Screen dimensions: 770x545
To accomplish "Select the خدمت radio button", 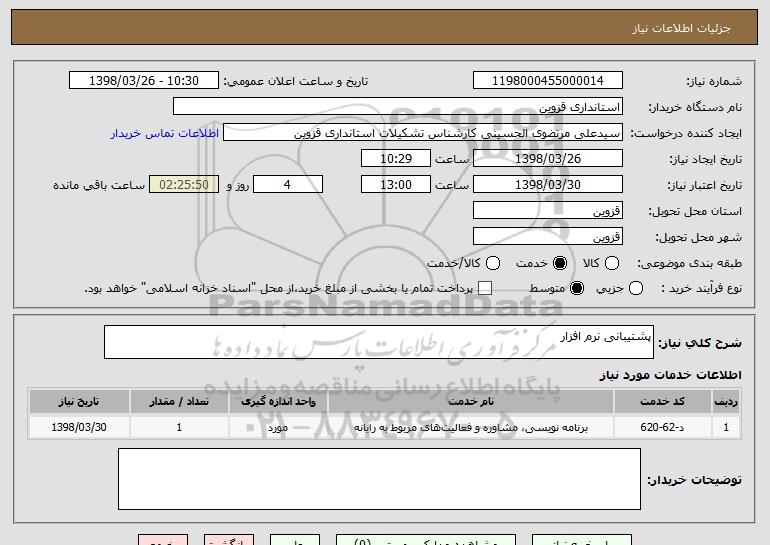I will [560, 263].
